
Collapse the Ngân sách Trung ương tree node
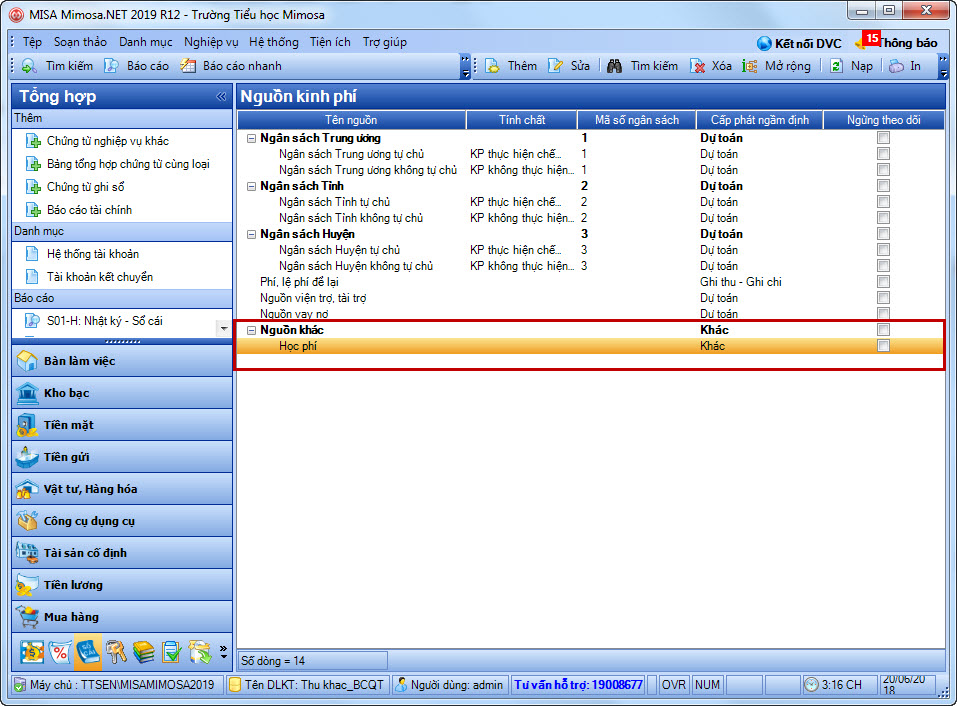[x=251, y=139]
